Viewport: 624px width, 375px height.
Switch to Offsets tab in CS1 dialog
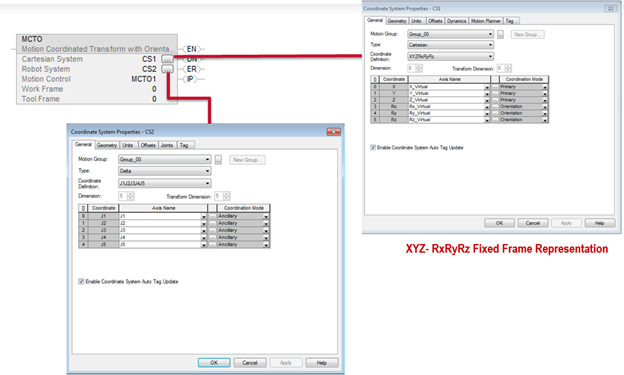435,21
